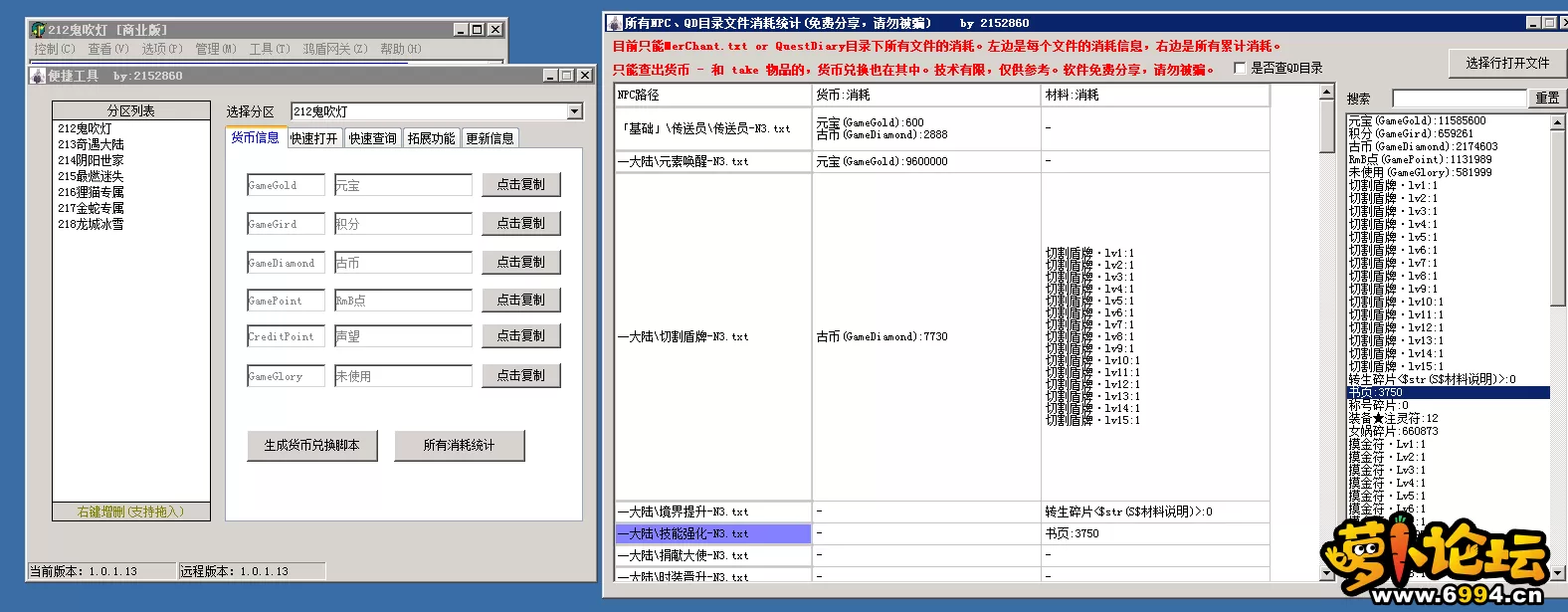Click the 所有消耗统计 button
The width and height of the screenshot is (1568, 612).
pyautogui.click(x=459, y=446)
